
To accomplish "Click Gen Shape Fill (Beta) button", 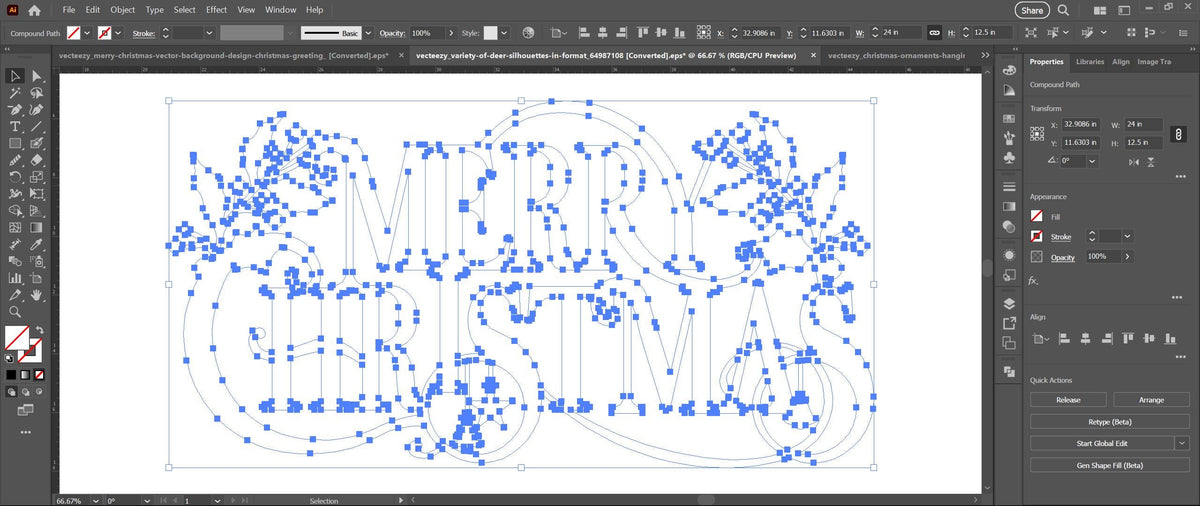I will 1110,464.
